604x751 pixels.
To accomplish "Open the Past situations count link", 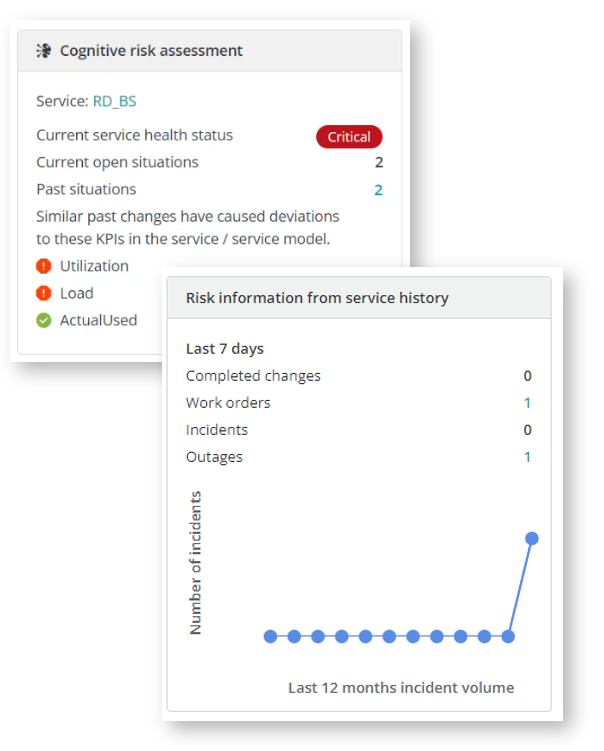I will click(379, 189).
